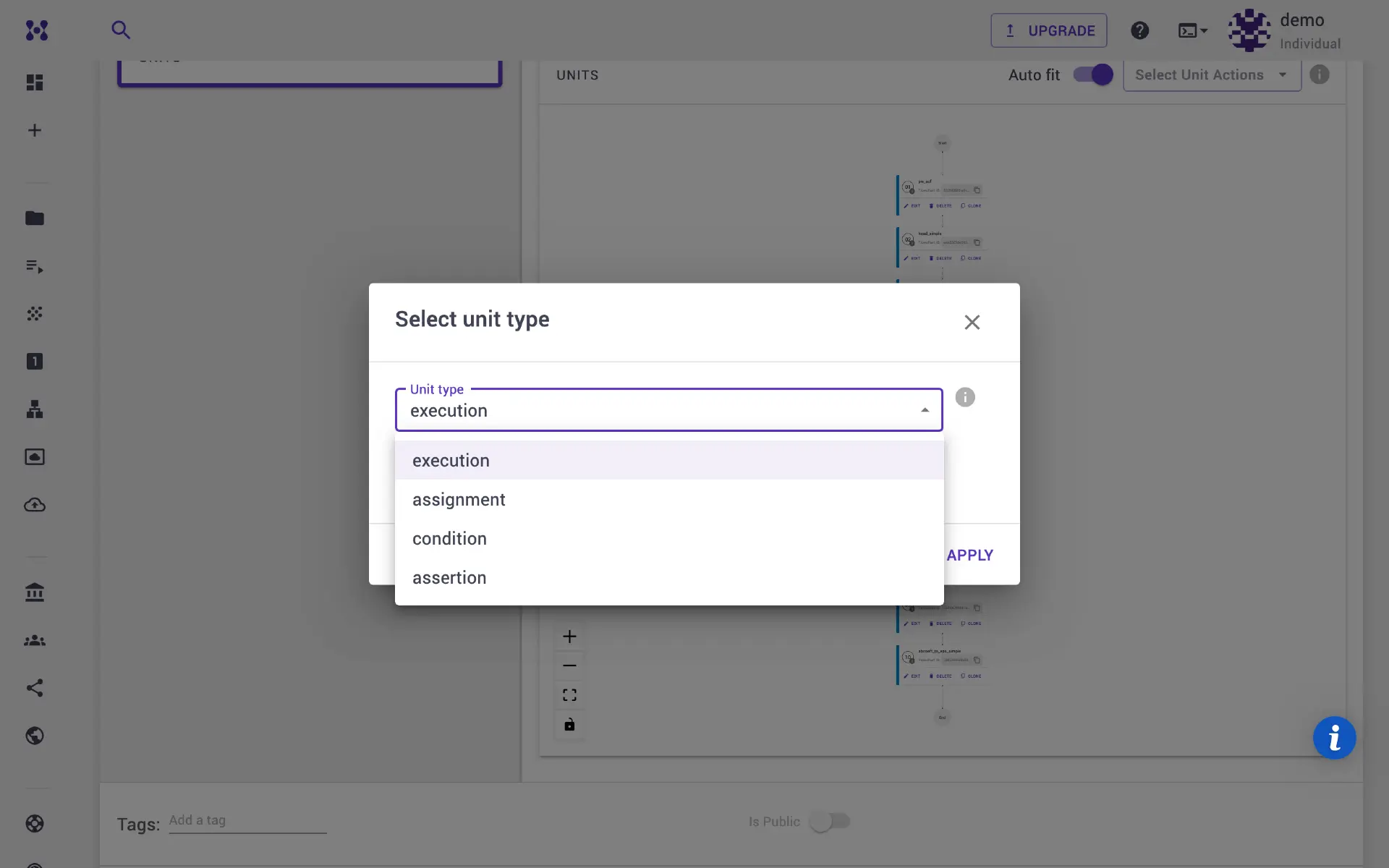1389x868 pixels.
Task: Open the dashboard icon in sidebar
Action: pos(35,82)
